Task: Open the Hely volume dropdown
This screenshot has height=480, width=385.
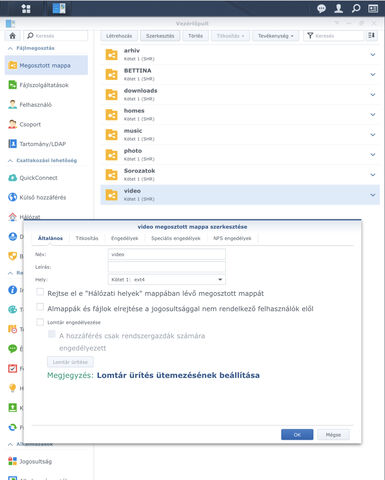Action: coord(167,279)
